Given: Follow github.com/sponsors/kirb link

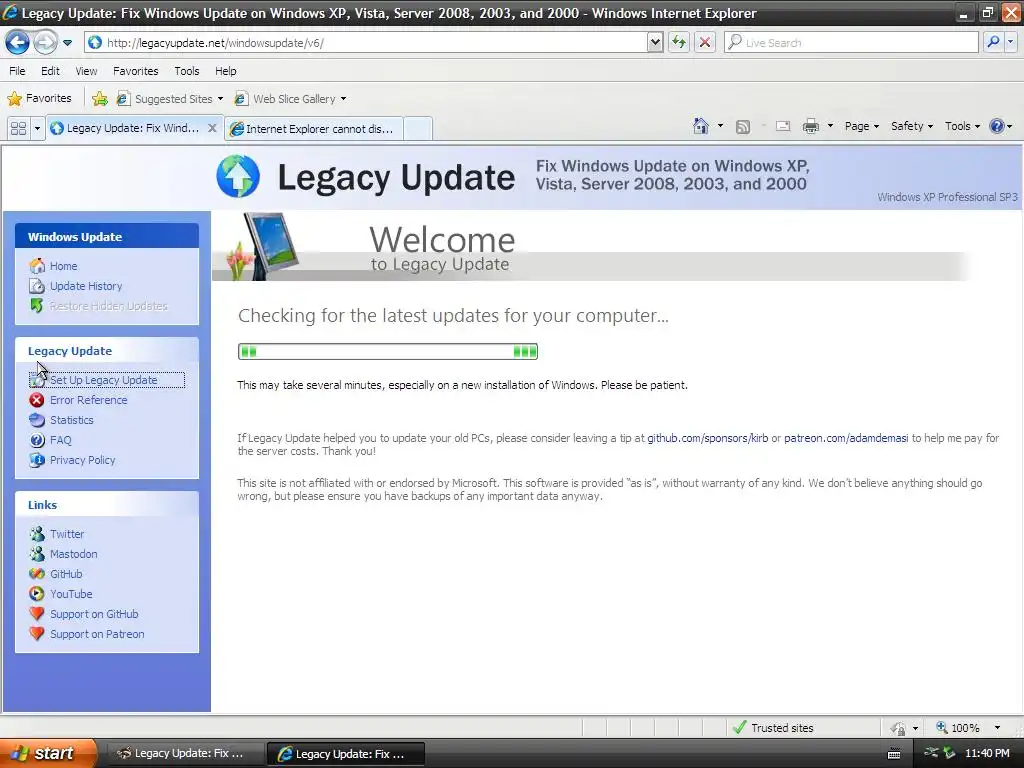Looking at the screenshot, I should pyautogui.click(x=707, y=438).
